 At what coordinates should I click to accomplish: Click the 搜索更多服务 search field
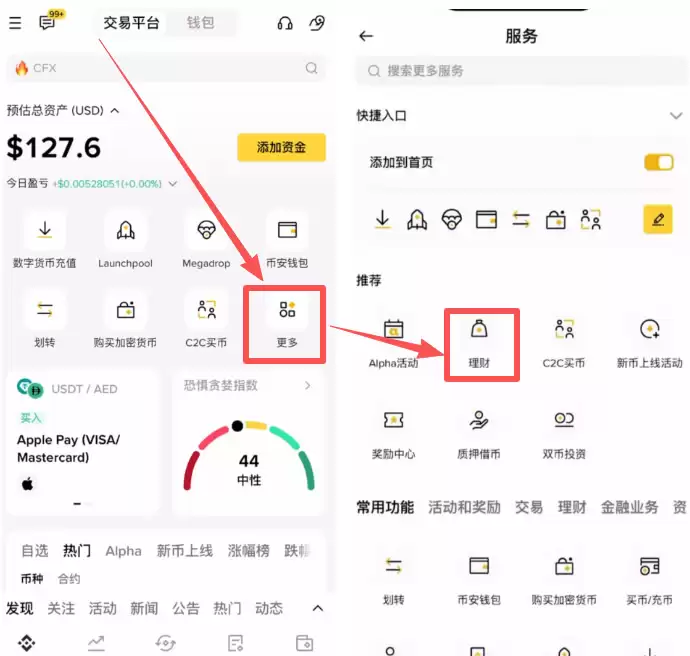(x=520, y=71)
